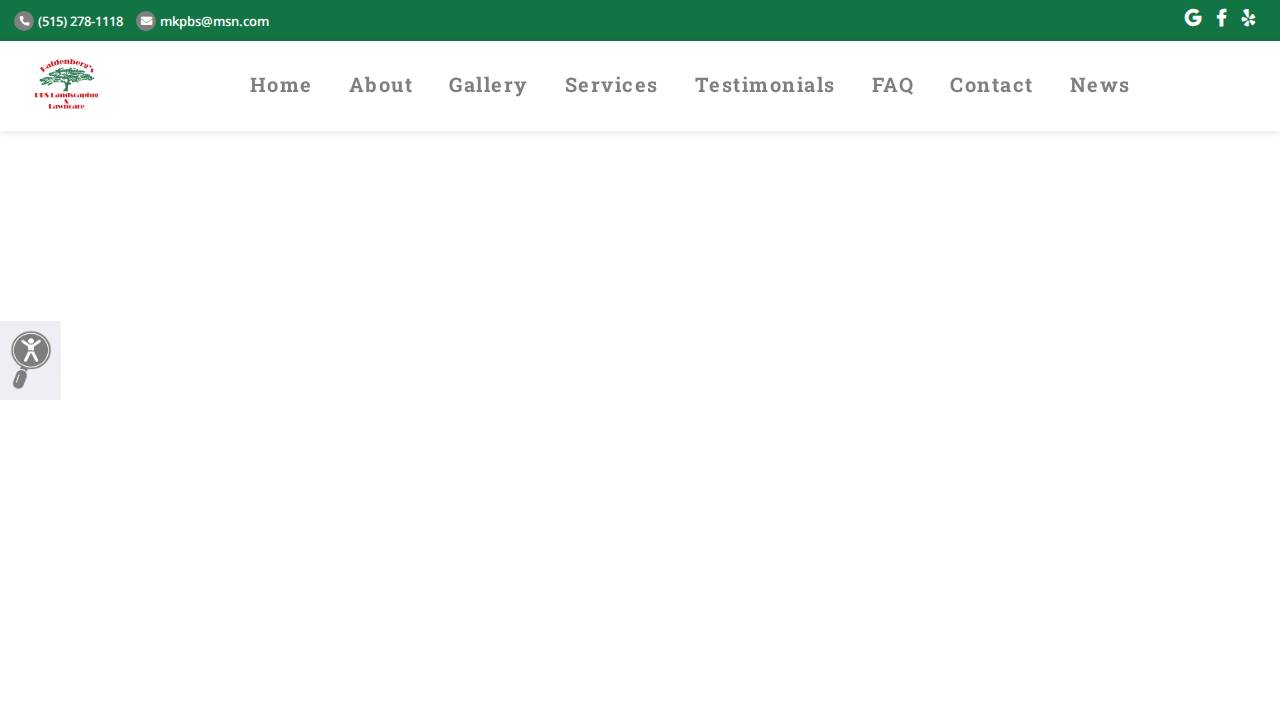Image resolution: width=1280 pixels, height=720 pixels.
Task: Call the (515) 278-1118 phone link
Action: pos(80,21)
